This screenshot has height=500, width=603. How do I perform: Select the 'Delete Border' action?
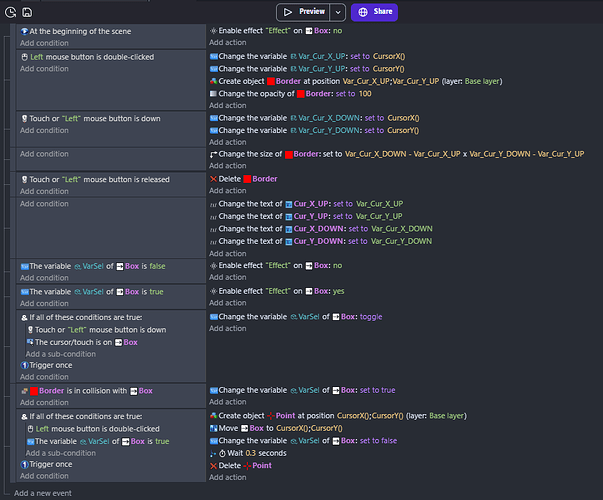coord(244,179)
